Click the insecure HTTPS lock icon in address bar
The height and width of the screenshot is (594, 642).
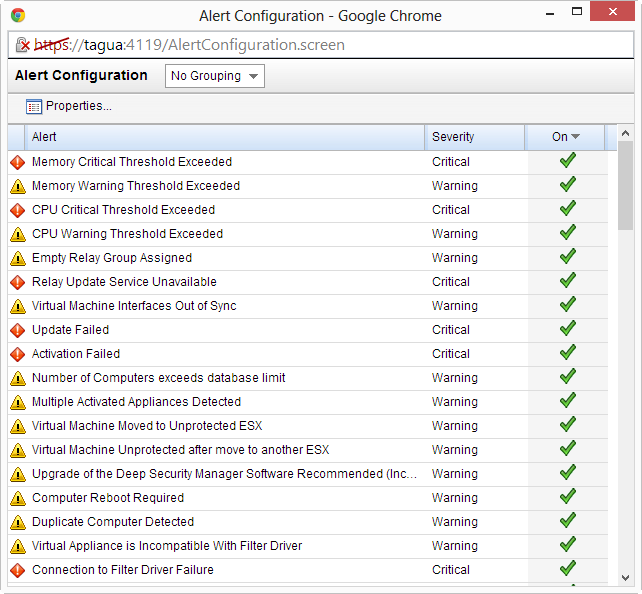pos(23,46)
